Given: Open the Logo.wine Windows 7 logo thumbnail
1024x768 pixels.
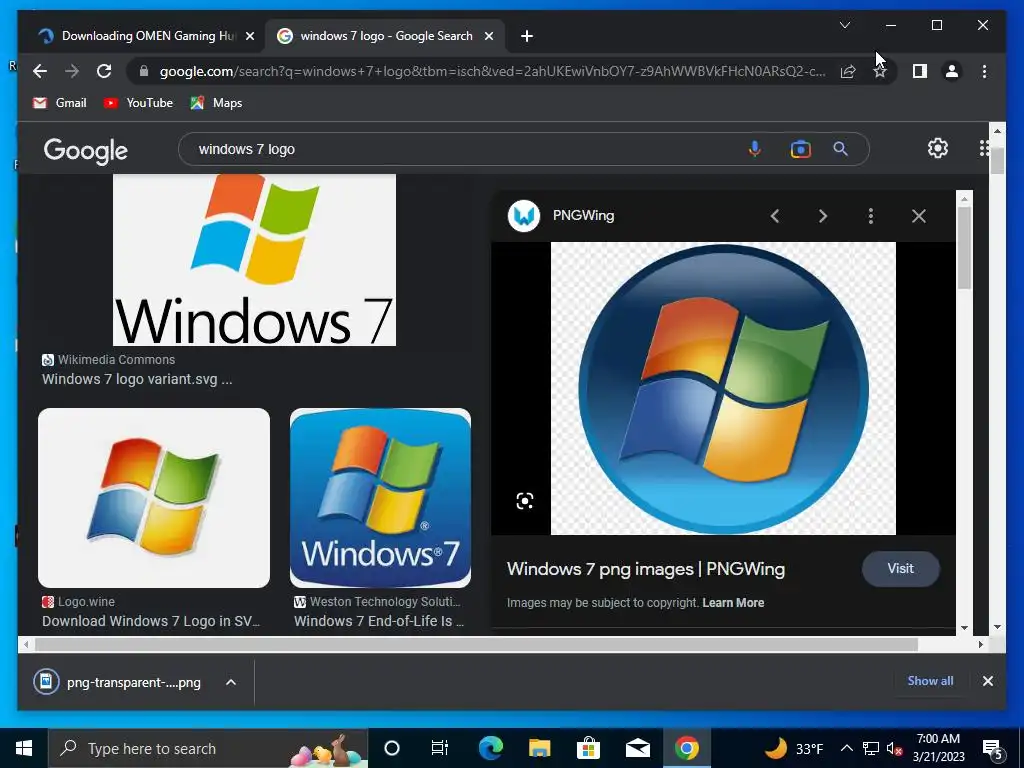Looking at the screenshot, I should pyautogui.click(x=154, y=498).
